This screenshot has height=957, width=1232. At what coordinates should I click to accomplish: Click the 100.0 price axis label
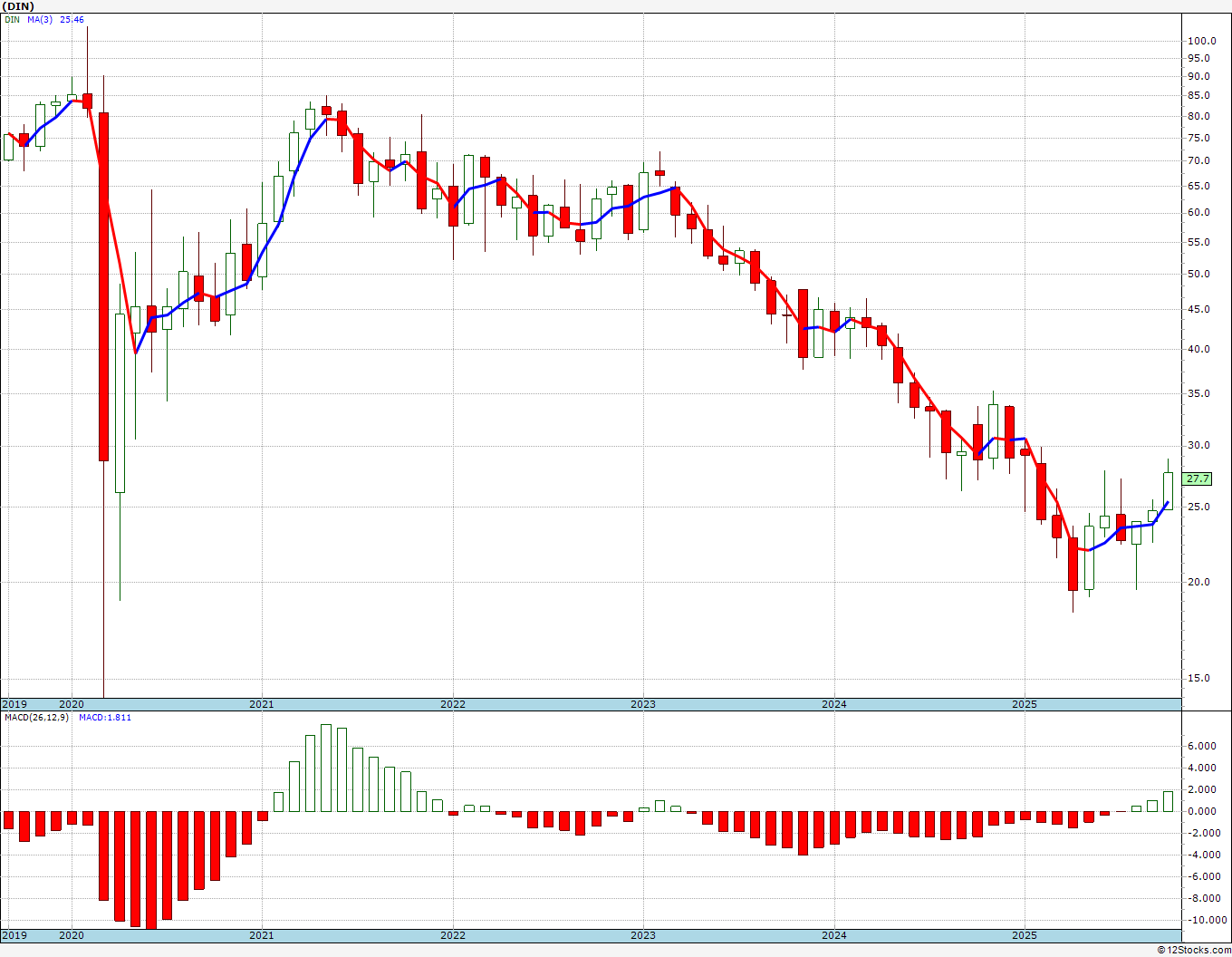pyautogui.click(x=1201, y=41)
